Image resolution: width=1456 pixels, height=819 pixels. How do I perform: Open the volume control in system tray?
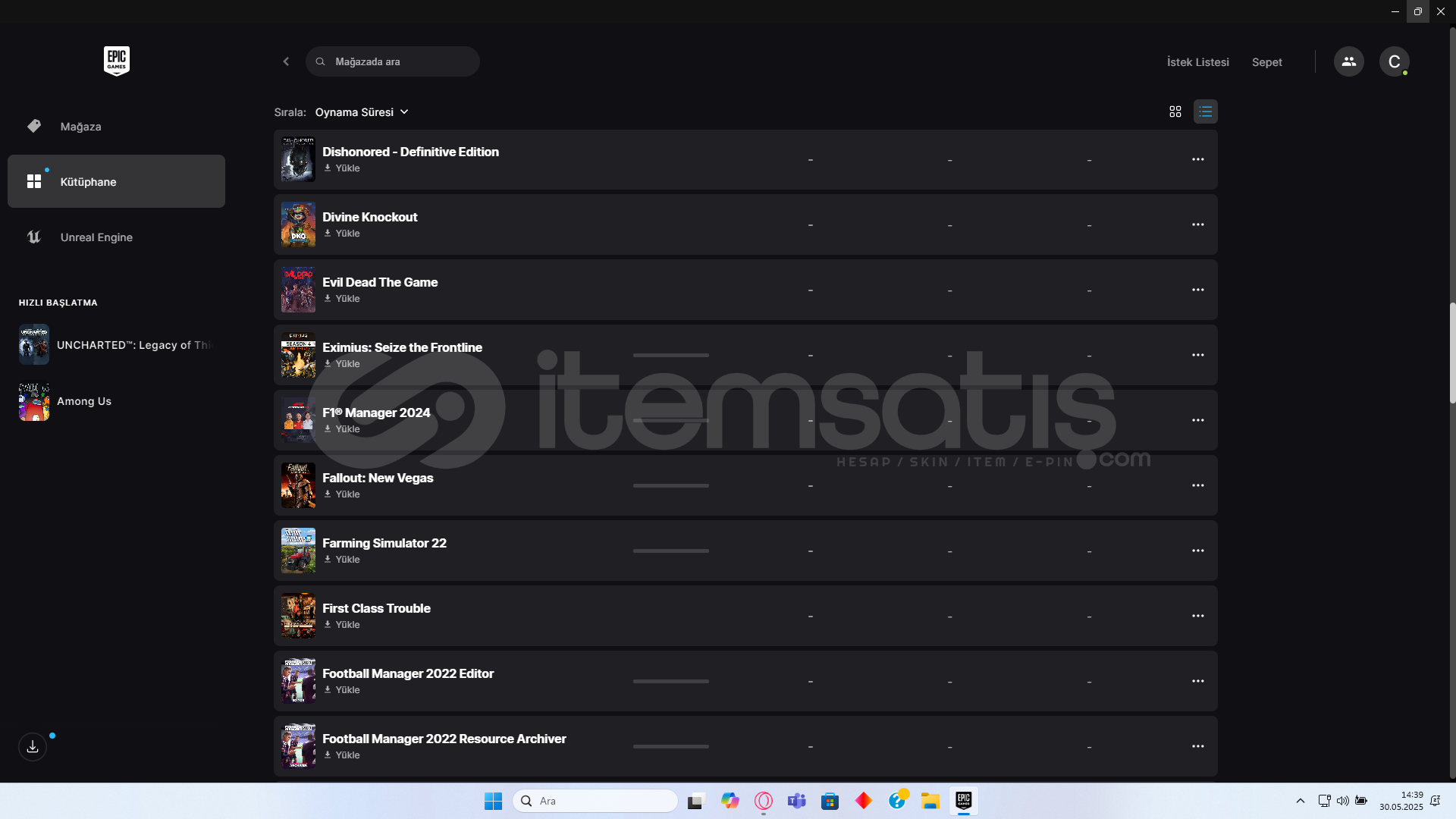pos(1342,801)
